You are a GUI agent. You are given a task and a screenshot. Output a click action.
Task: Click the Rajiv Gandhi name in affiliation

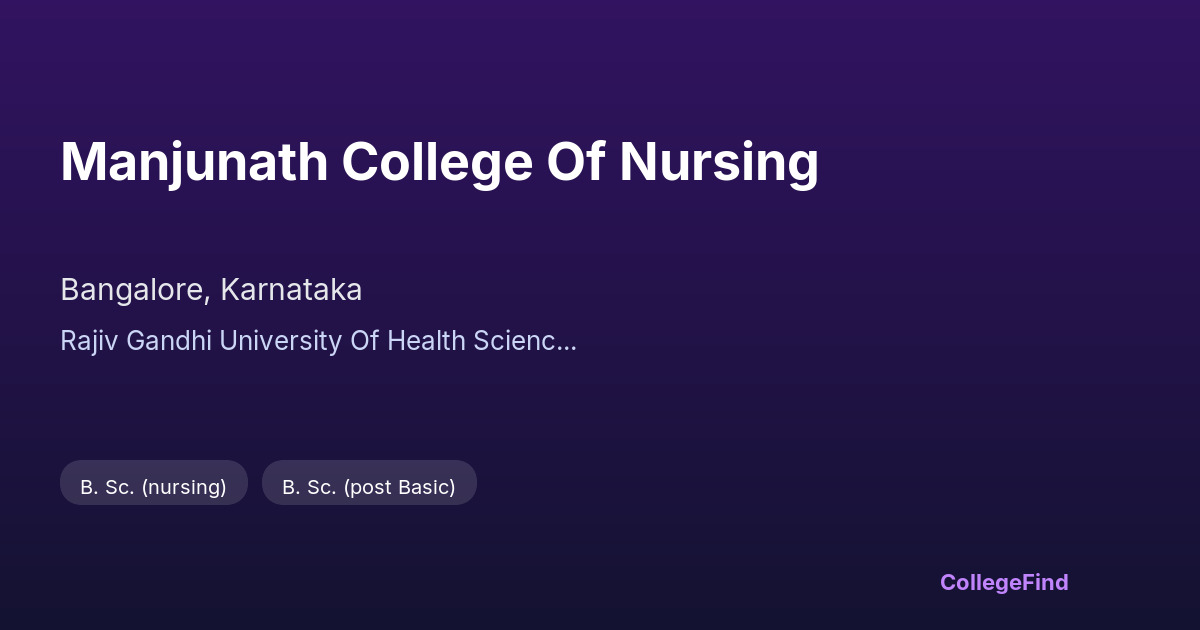coord(136,341)
